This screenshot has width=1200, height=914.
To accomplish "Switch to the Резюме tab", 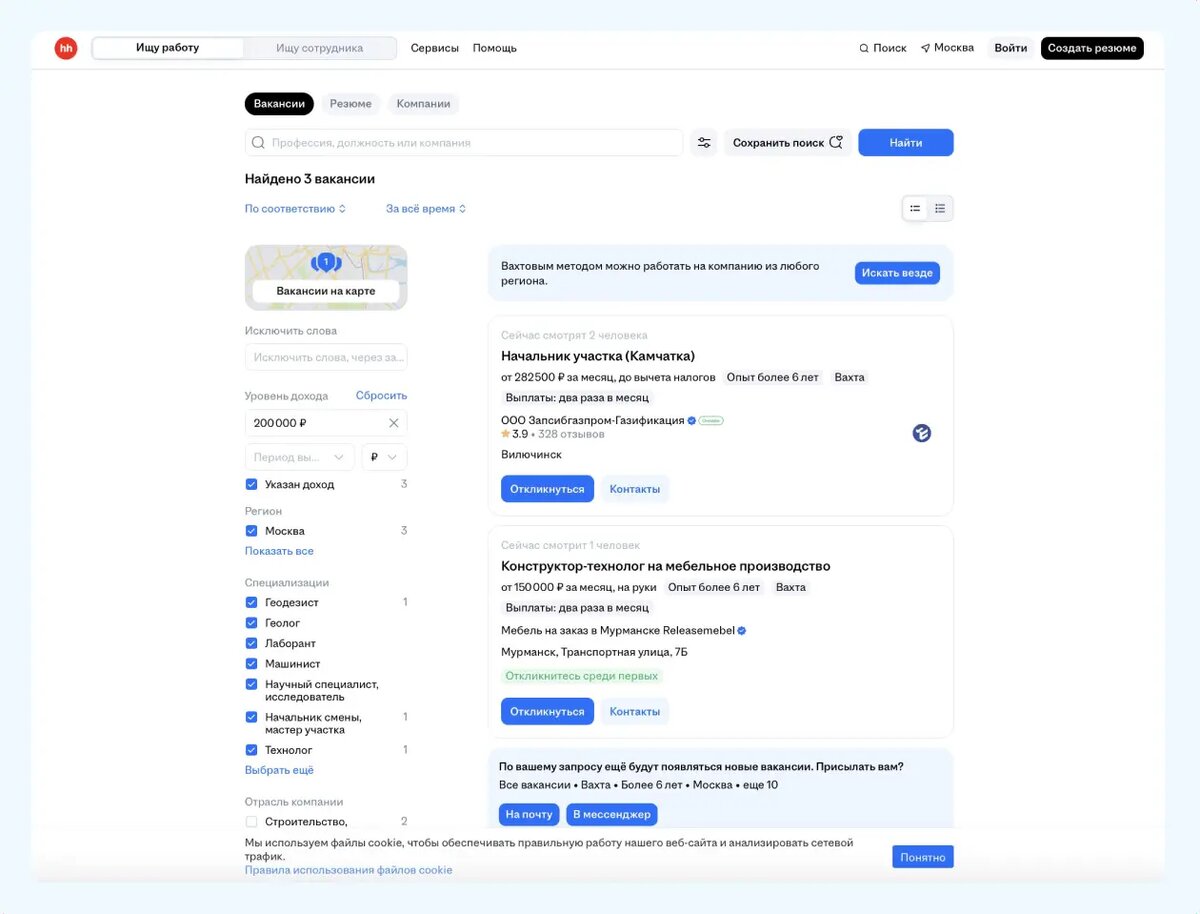I will click(350, 103).
